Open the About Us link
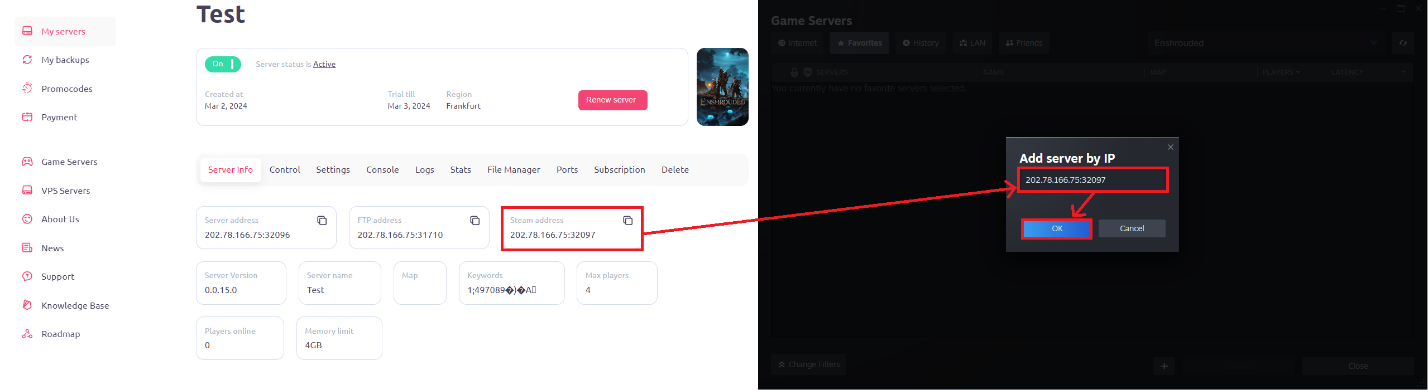 pos(60,219)
